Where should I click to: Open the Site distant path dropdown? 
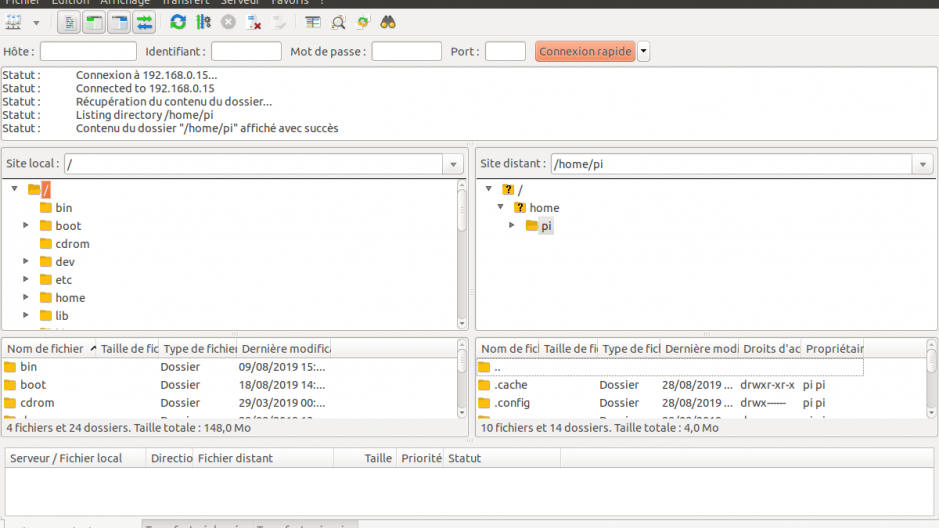pyautogui.click(x=923, y=164)
